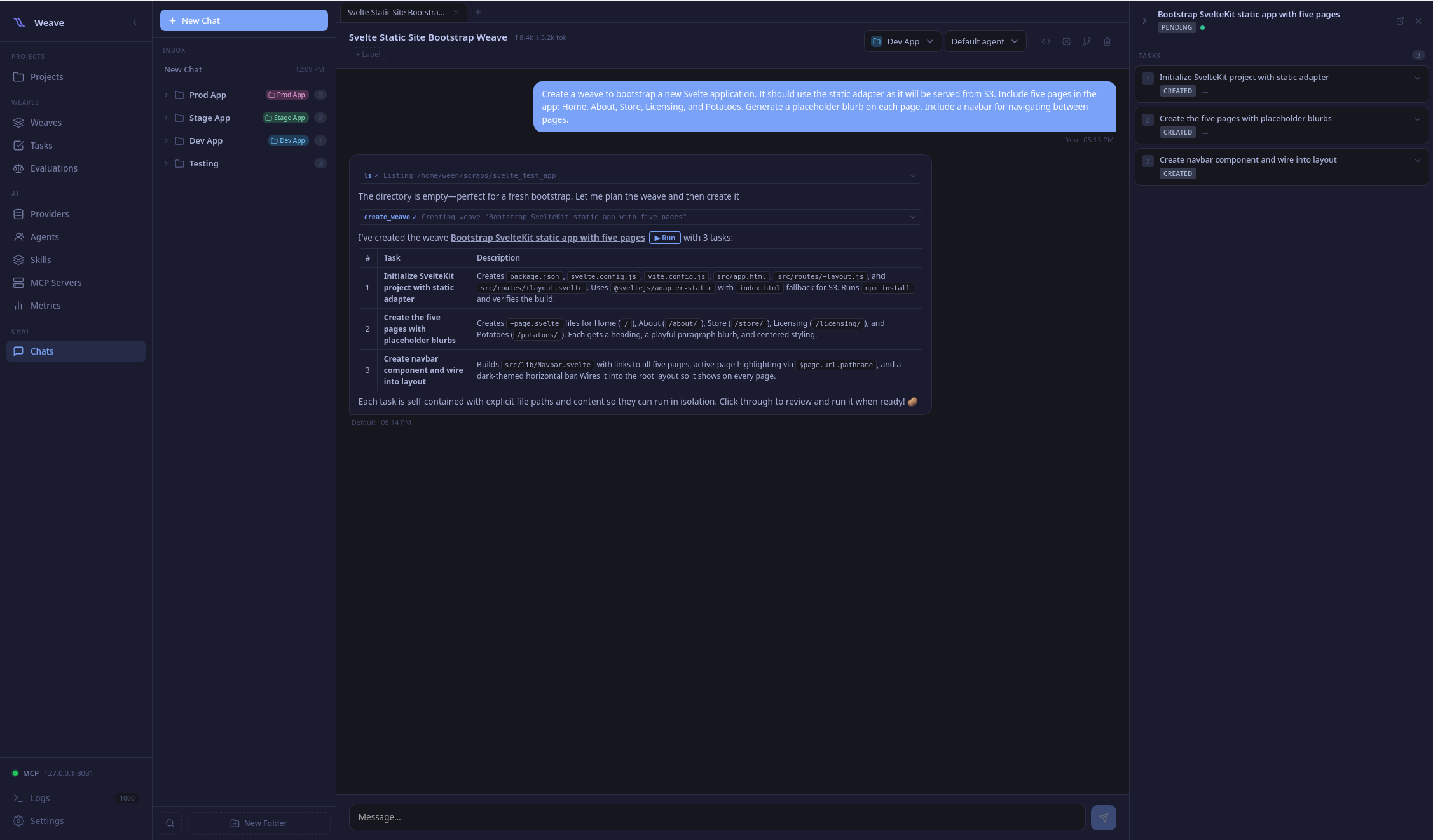This screenshot has height=840, width=1433.
Task: Click the chat title Svelte Static Site Bootstrap Weave
Action: point(428,37)
